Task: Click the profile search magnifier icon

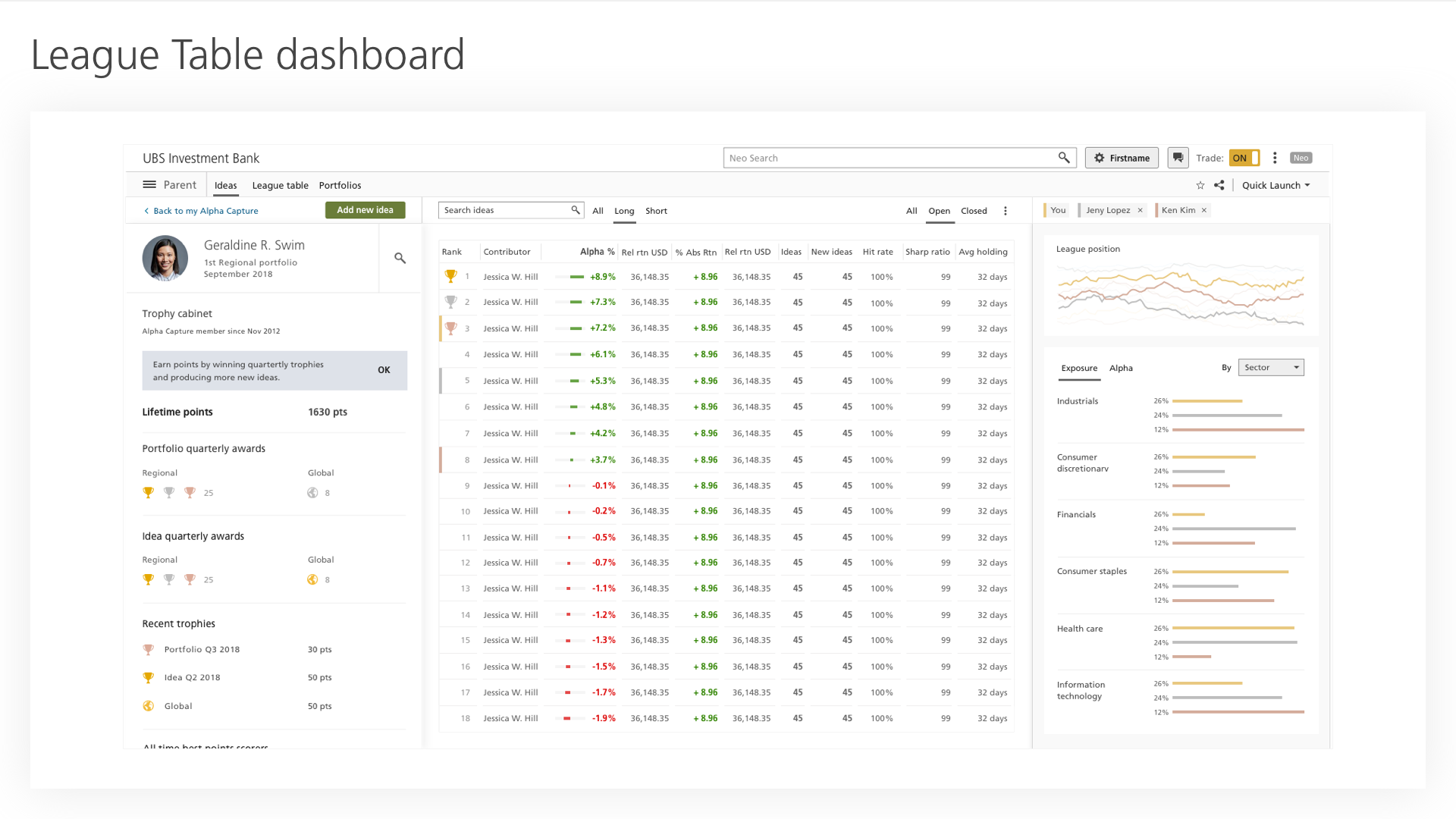Action: (x=400, y=259)
